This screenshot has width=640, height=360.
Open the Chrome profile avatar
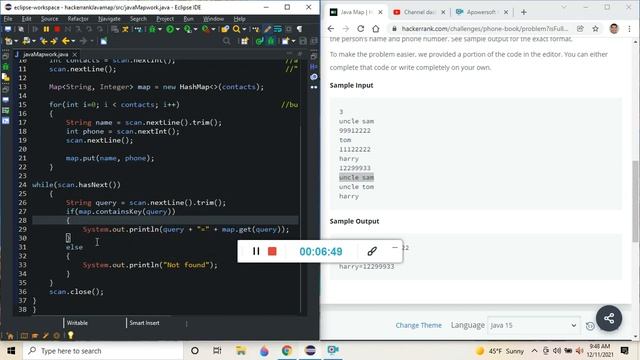(614, 29)
